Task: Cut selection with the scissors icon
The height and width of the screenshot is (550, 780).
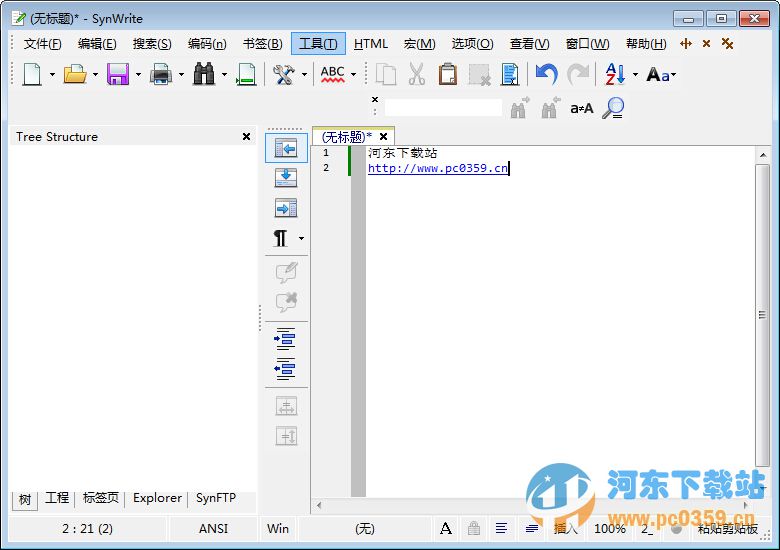Action: point(417,75)
